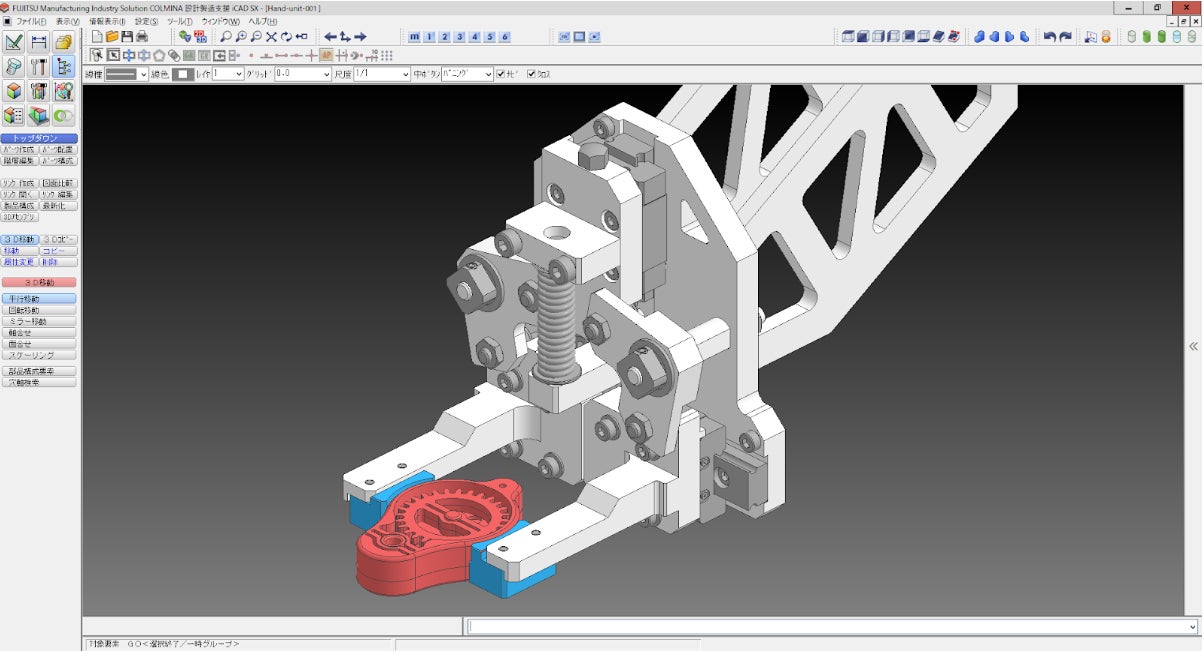
Task: Click the zoom in (plus) magnifier icon
Action: 241,37
